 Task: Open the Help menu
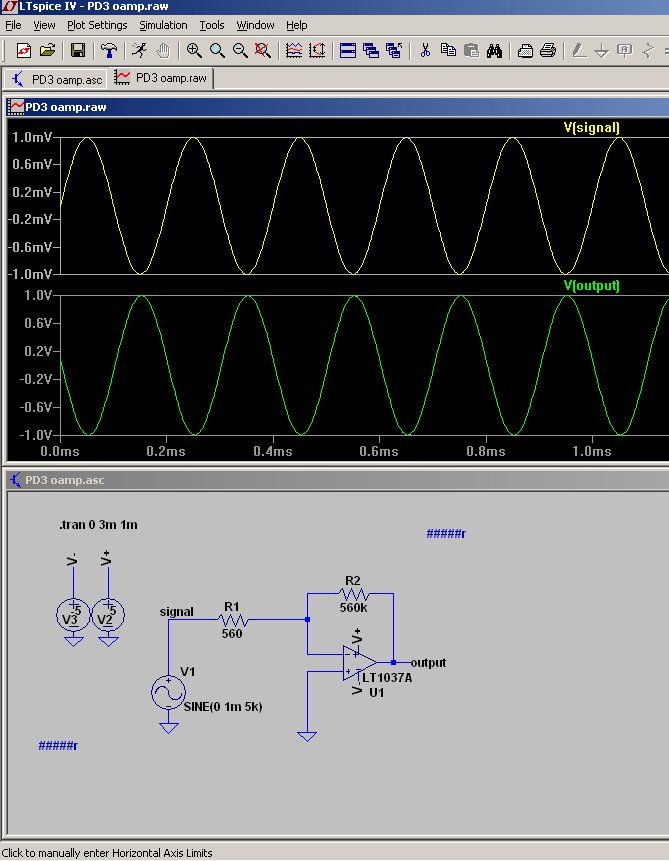pyautogui.click(x=297, y=25)
